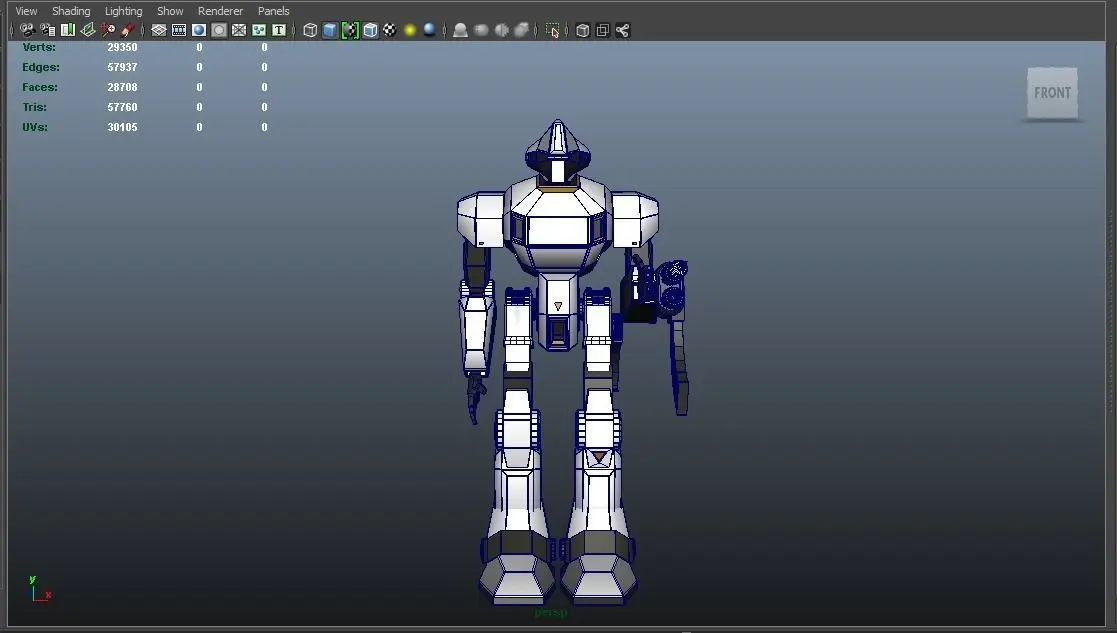Click the "Edges:" label
Viewport: 1117px width, 633px height.
coord(41,67)
